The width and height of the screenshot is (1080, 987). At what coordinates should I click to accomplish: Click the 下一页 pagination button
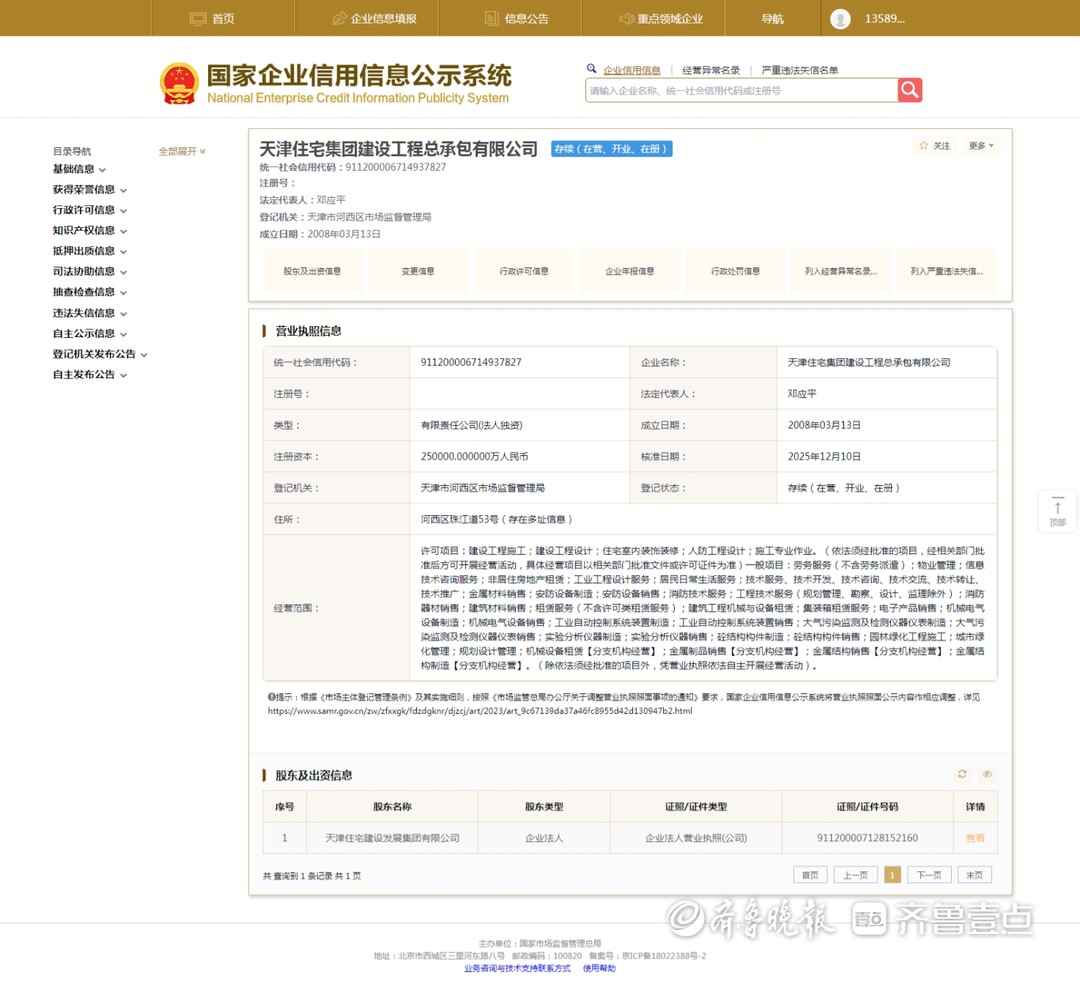coord(929,875)
